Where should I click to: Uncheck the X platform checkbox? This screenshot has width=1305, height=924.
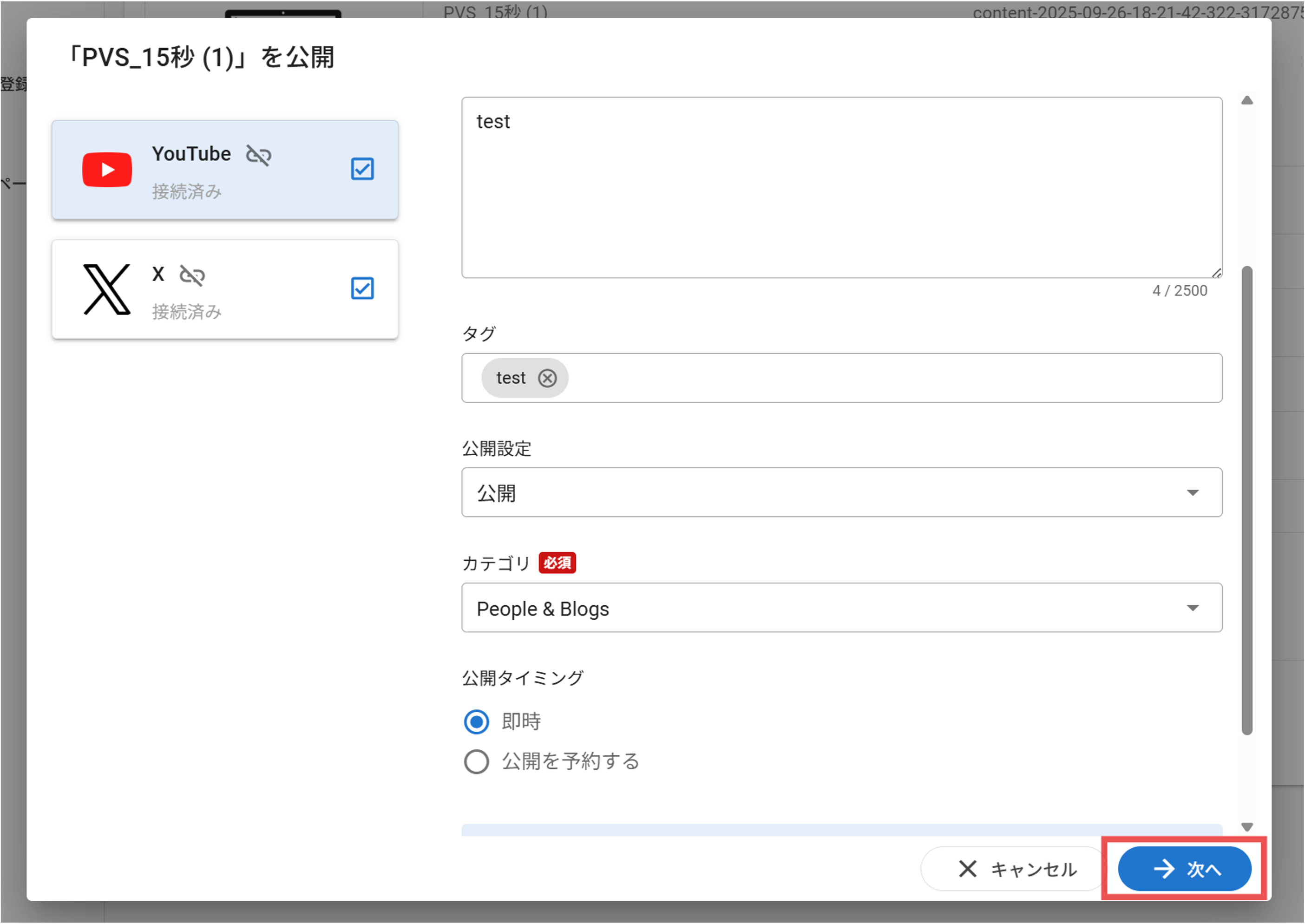[x=362, y=288]
